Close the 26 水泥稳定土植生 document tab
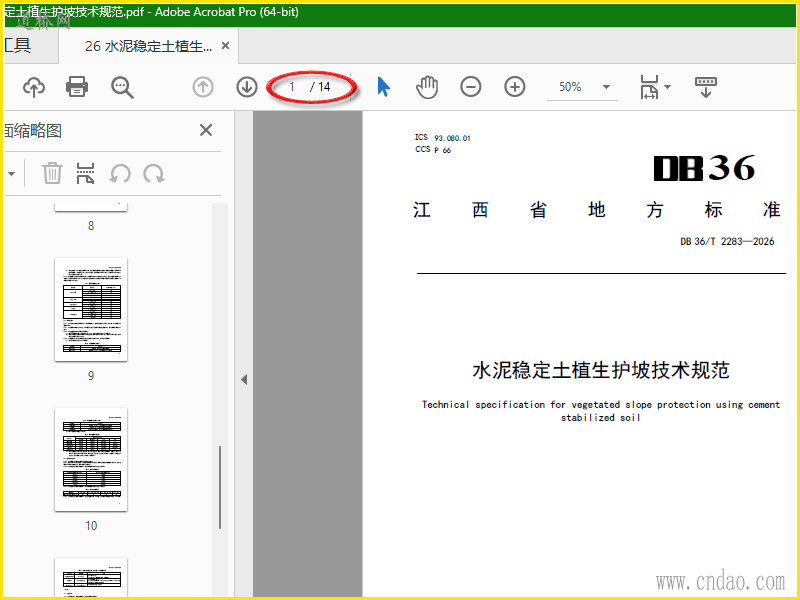 pyautogui.click(x=225, y=46)
